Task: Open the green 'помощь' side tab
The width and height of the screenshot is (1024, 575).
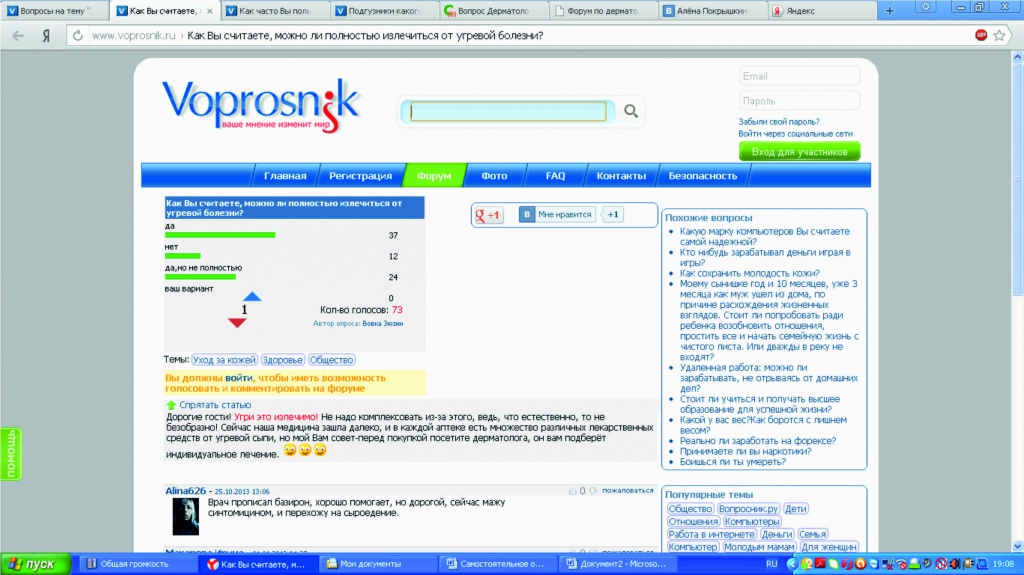Action: [x=10, y=453]
